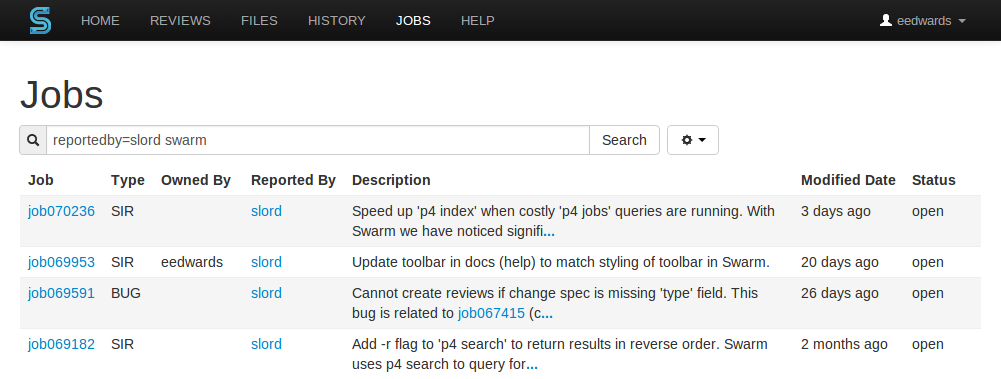The width and height of the screenshot is (1001, 379).
Task: Click the user silhouette icon
Action: tap(885, 20)
